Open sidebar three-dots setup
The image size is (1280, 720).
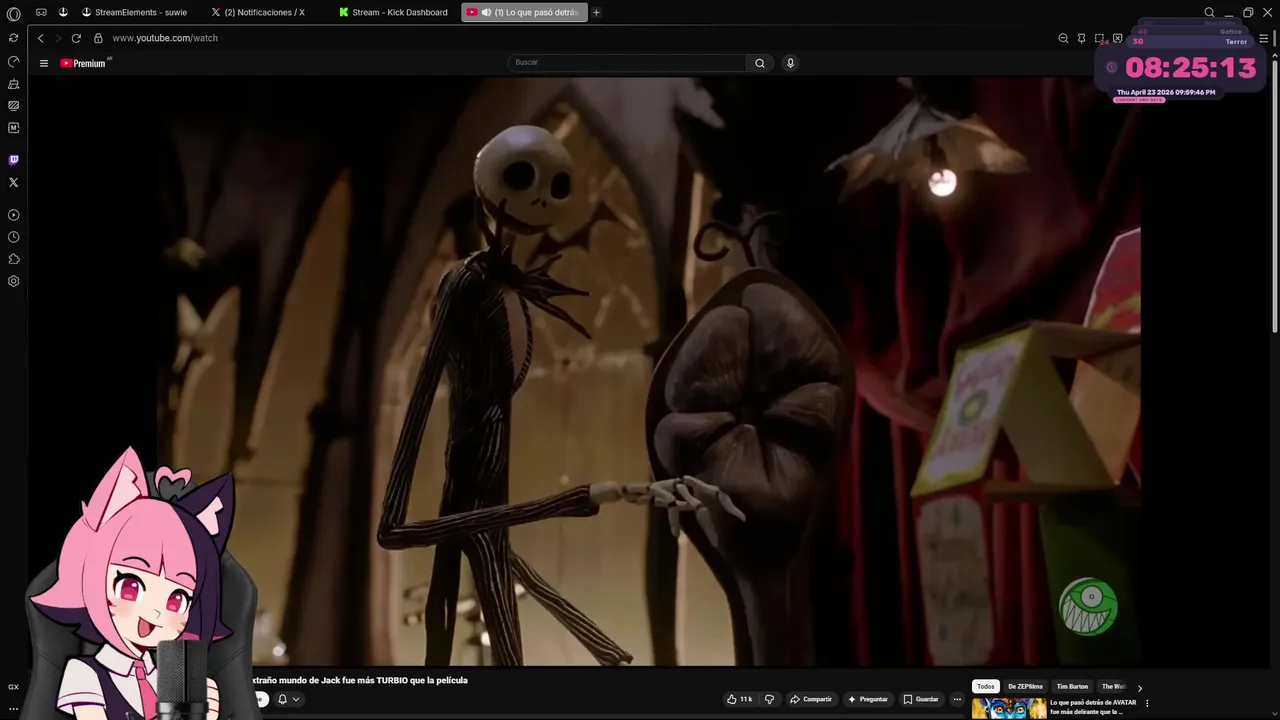(x=13, y=708)
